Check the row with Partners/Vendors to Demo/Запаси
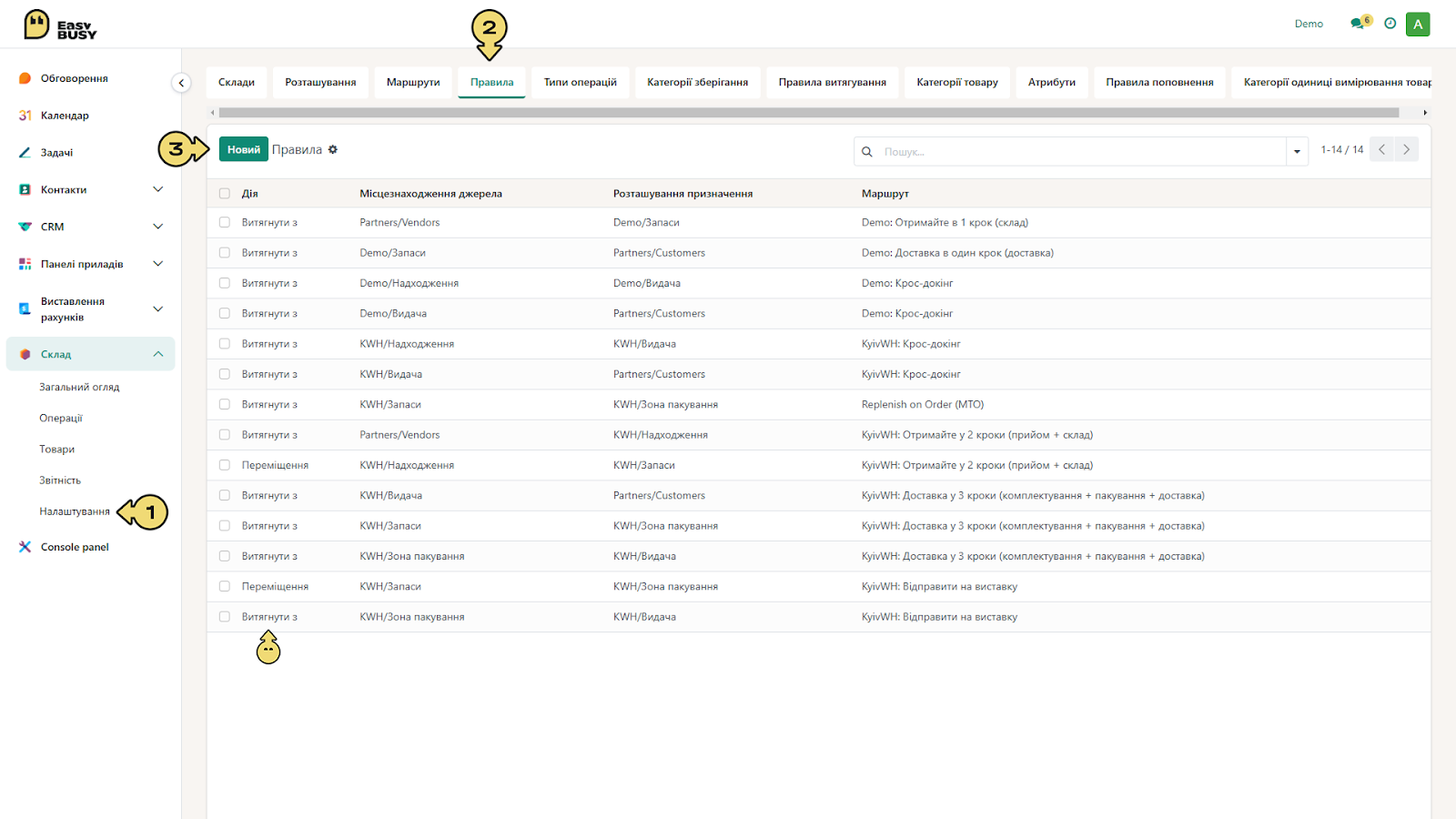Screen dimensions: 1456x819 click(x=225, y=222)
